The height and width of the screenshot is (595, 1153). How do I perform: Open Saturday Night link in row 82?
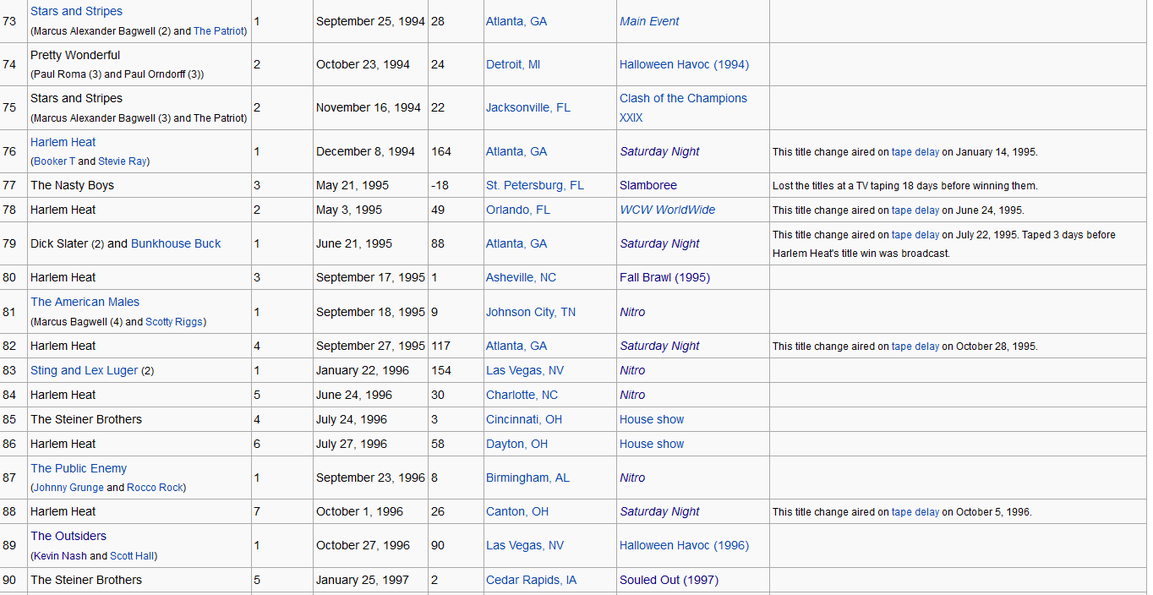(x=660, y=346)
